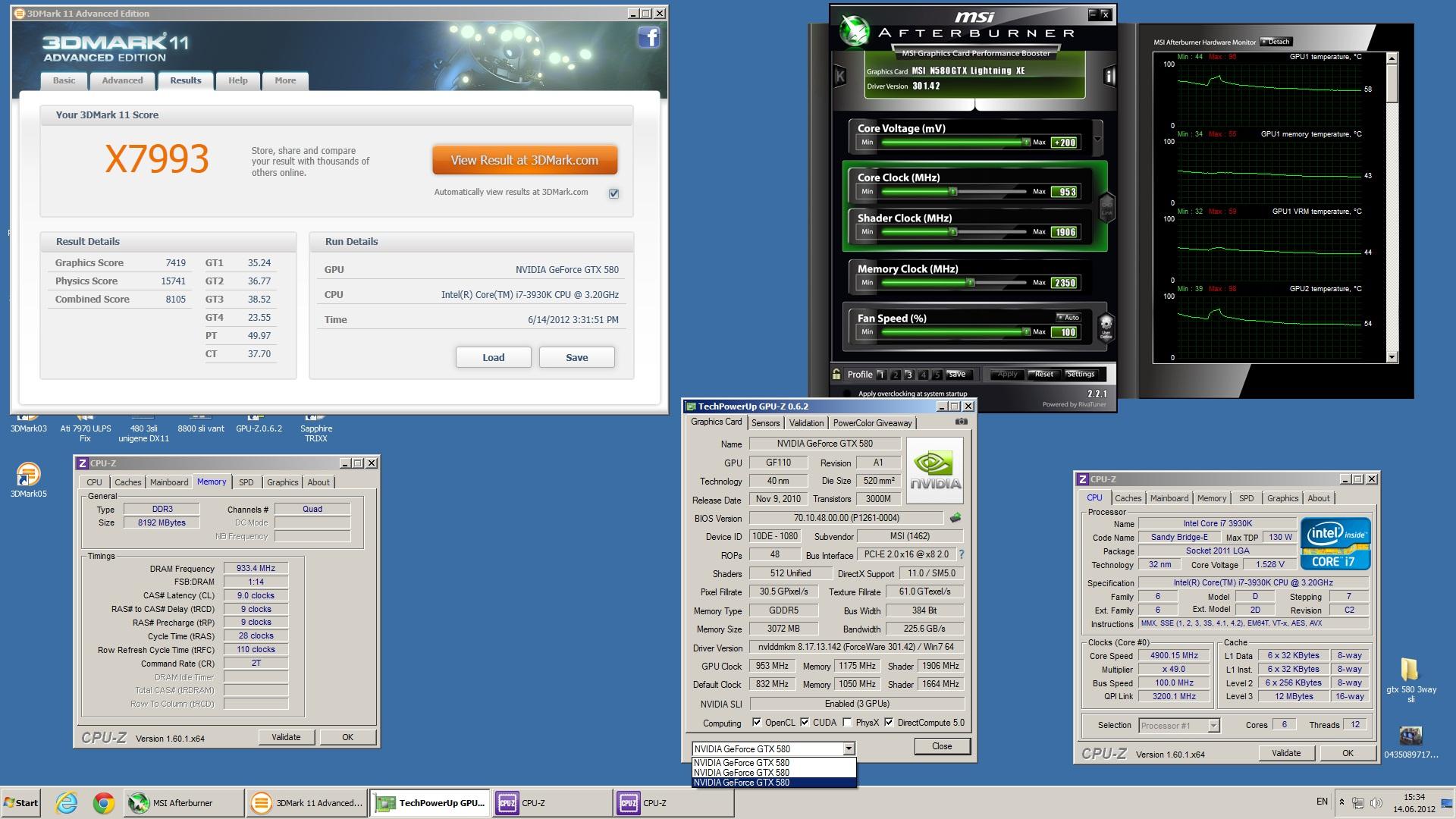This screenshot has width=1456, height=819.
Task: Launch Kombustor with the K button in Afterburner
Action: pyautogui.click(x=840, y=76)
